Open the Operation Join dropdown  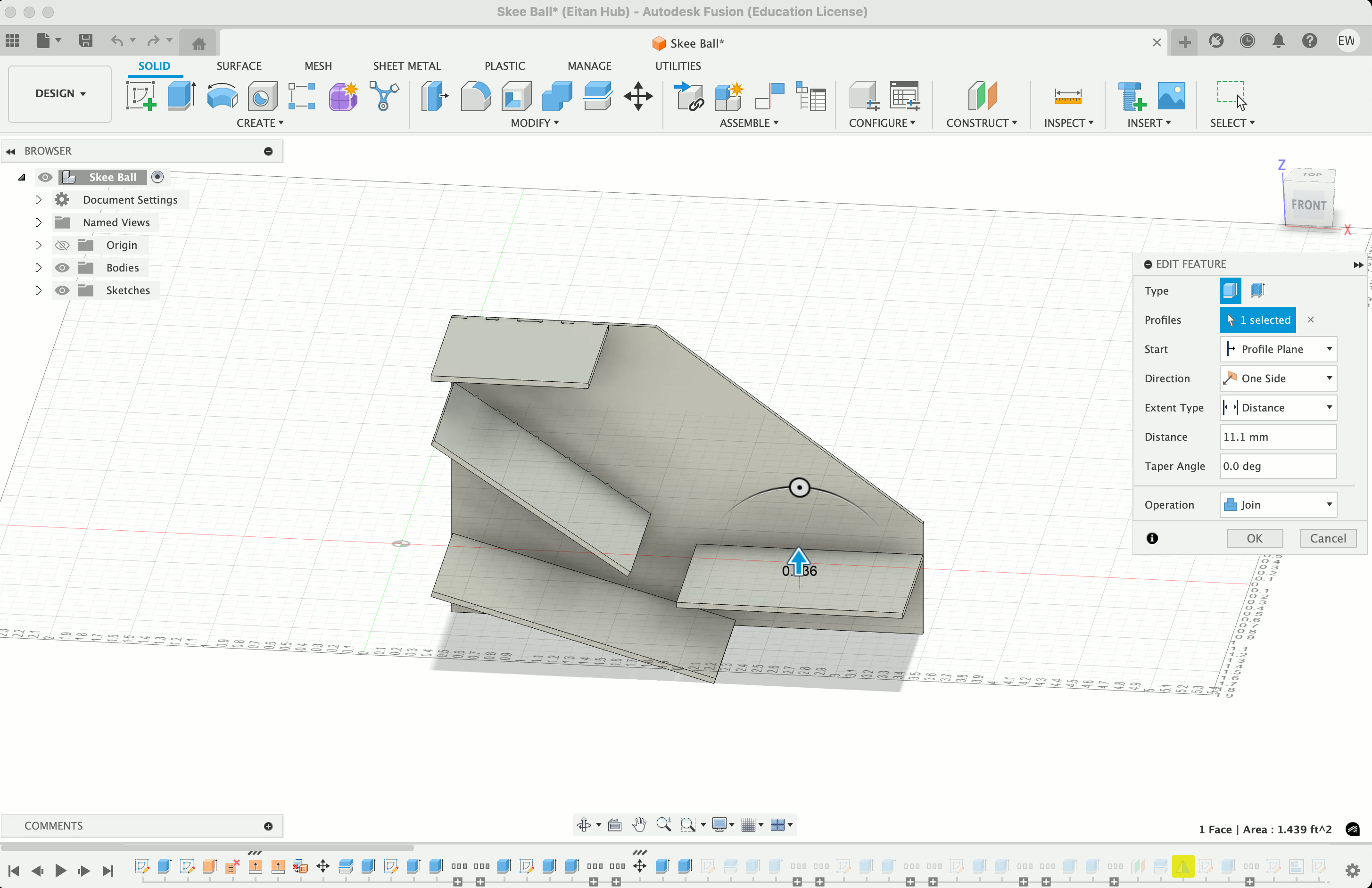tap(1278, 505)
